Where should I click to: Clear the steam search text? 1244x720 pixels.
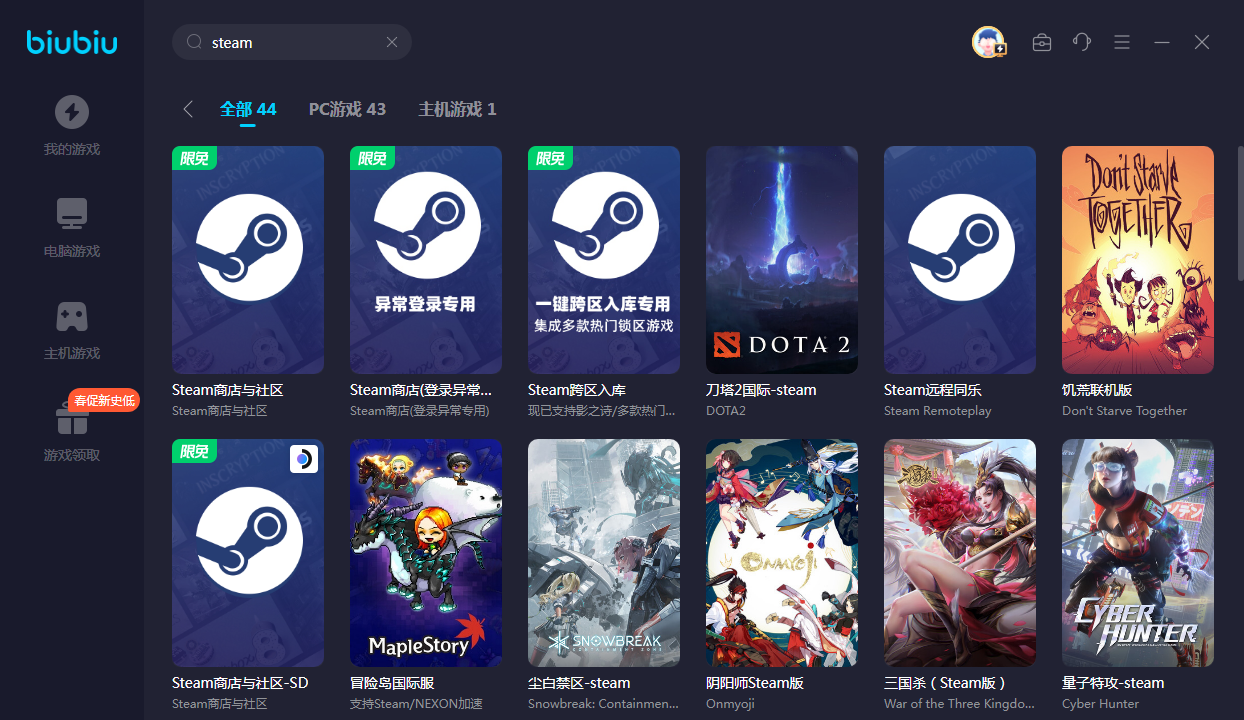point(392,42)
